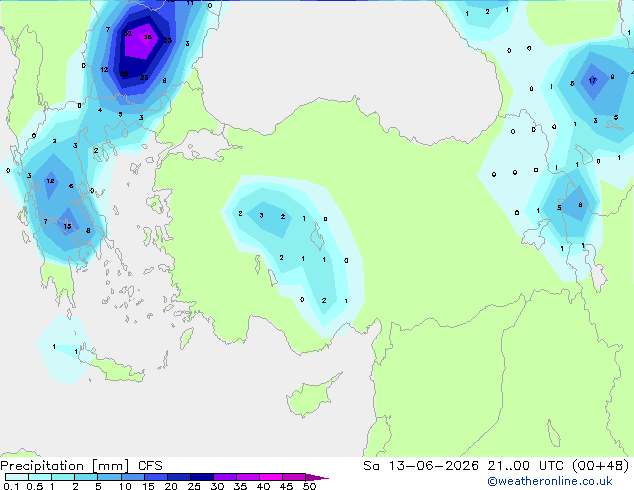Click the 45–50 mm legend color swatch
Screen dimensions: 634x490
pos(294,477)
